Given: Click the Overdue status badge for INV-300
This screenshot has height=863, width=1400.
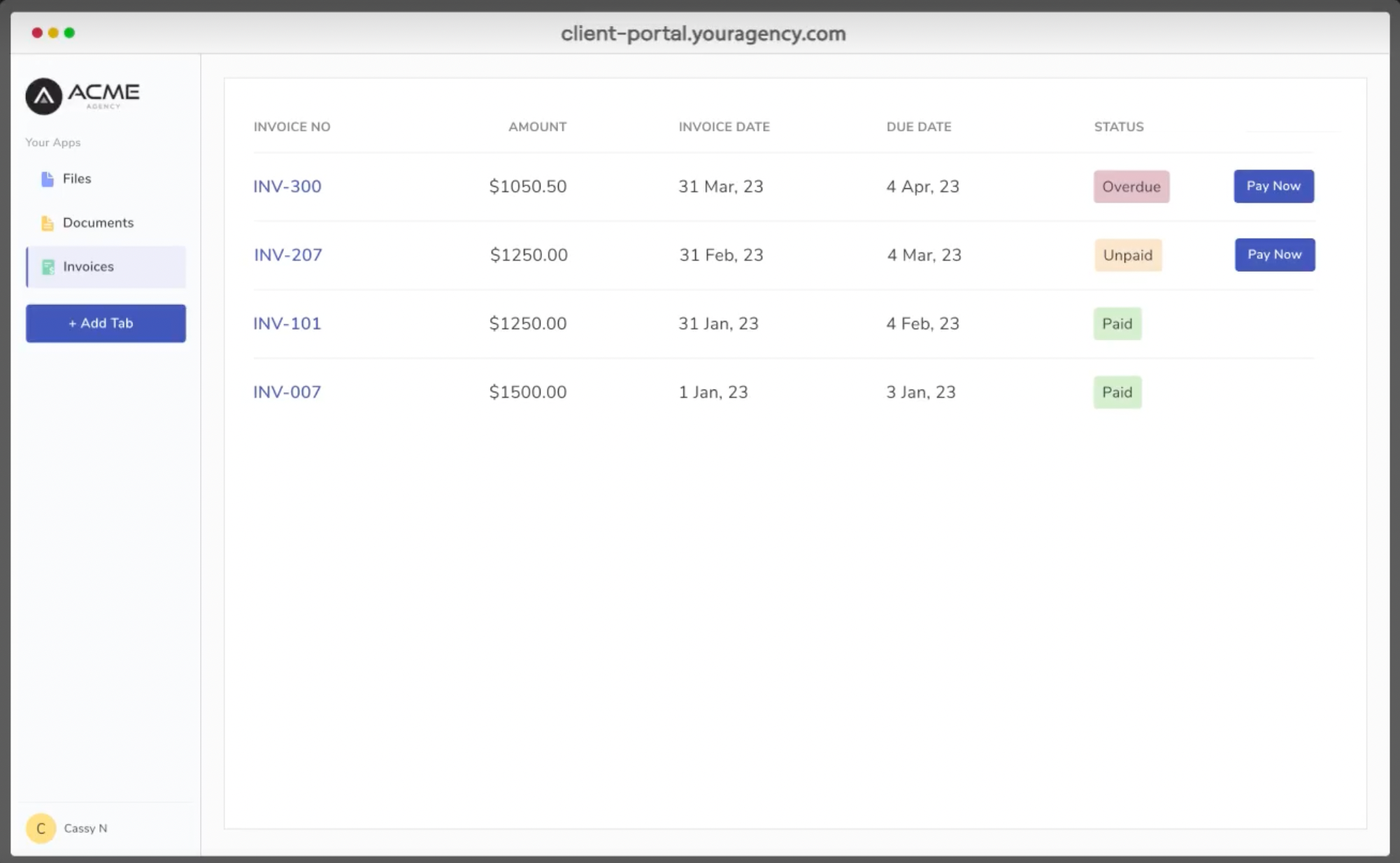Looking at the screenshot, I should click(1131, 187).
